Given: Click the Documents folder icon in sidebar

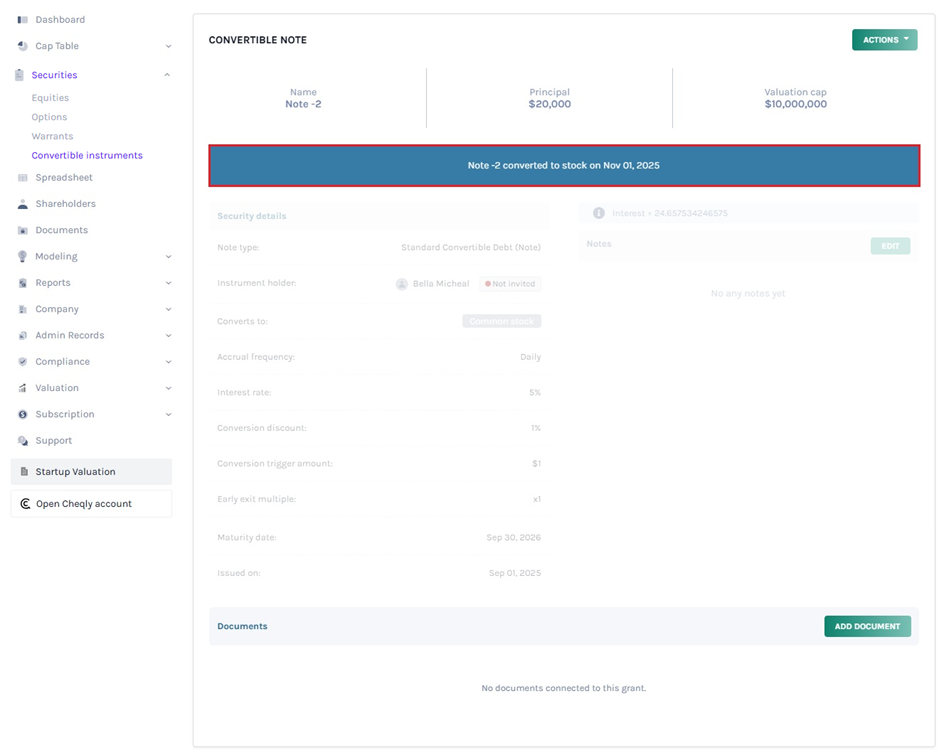Looking at the screenshot, I should 22,231.
